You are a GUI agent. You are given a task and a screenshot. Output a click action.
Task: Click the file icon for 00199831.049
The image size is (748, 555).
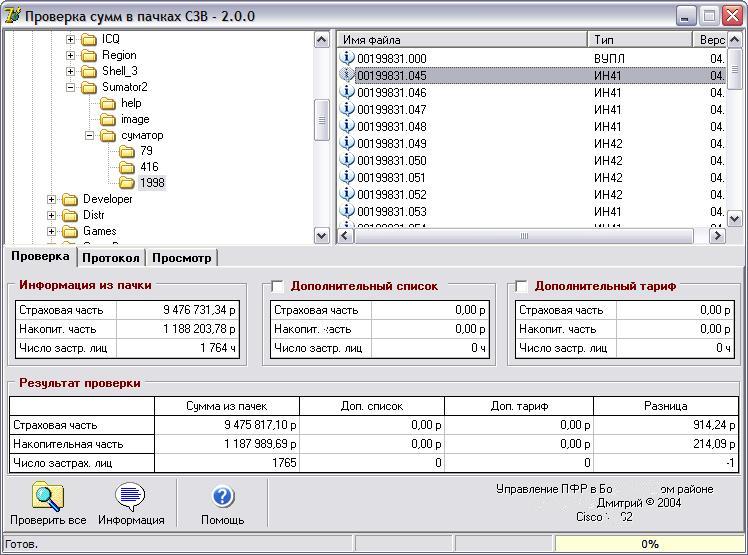348,144
